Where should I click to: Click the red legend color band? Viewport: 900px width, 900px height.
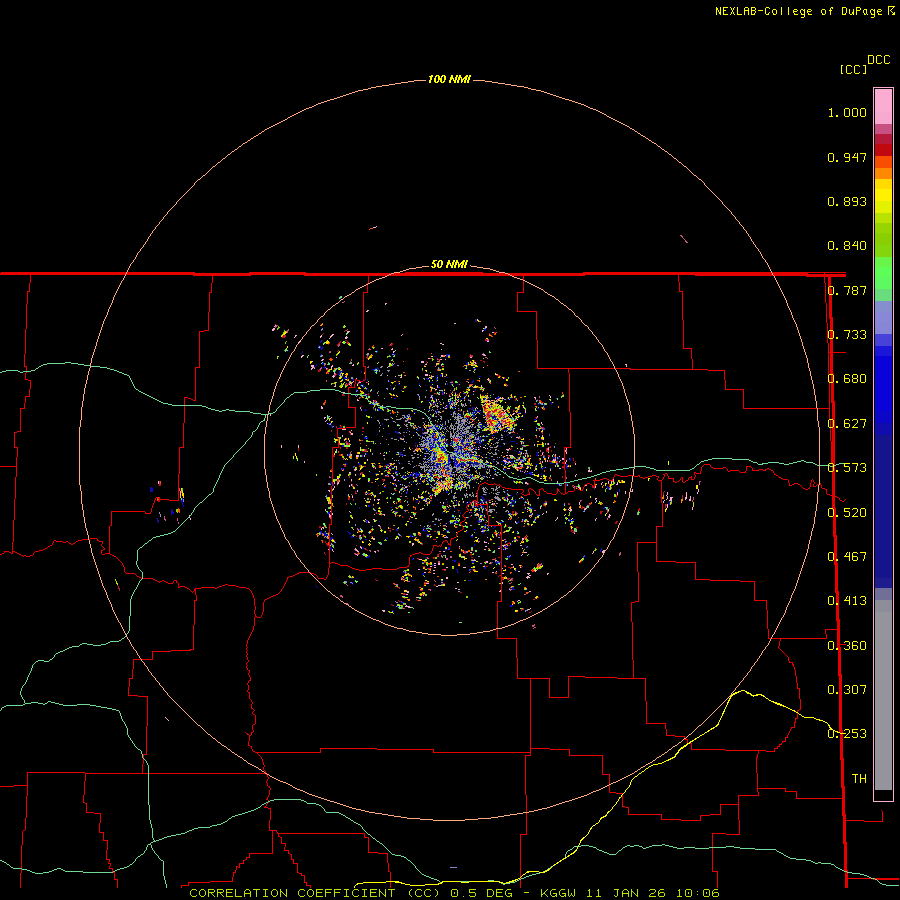point(883,150)
